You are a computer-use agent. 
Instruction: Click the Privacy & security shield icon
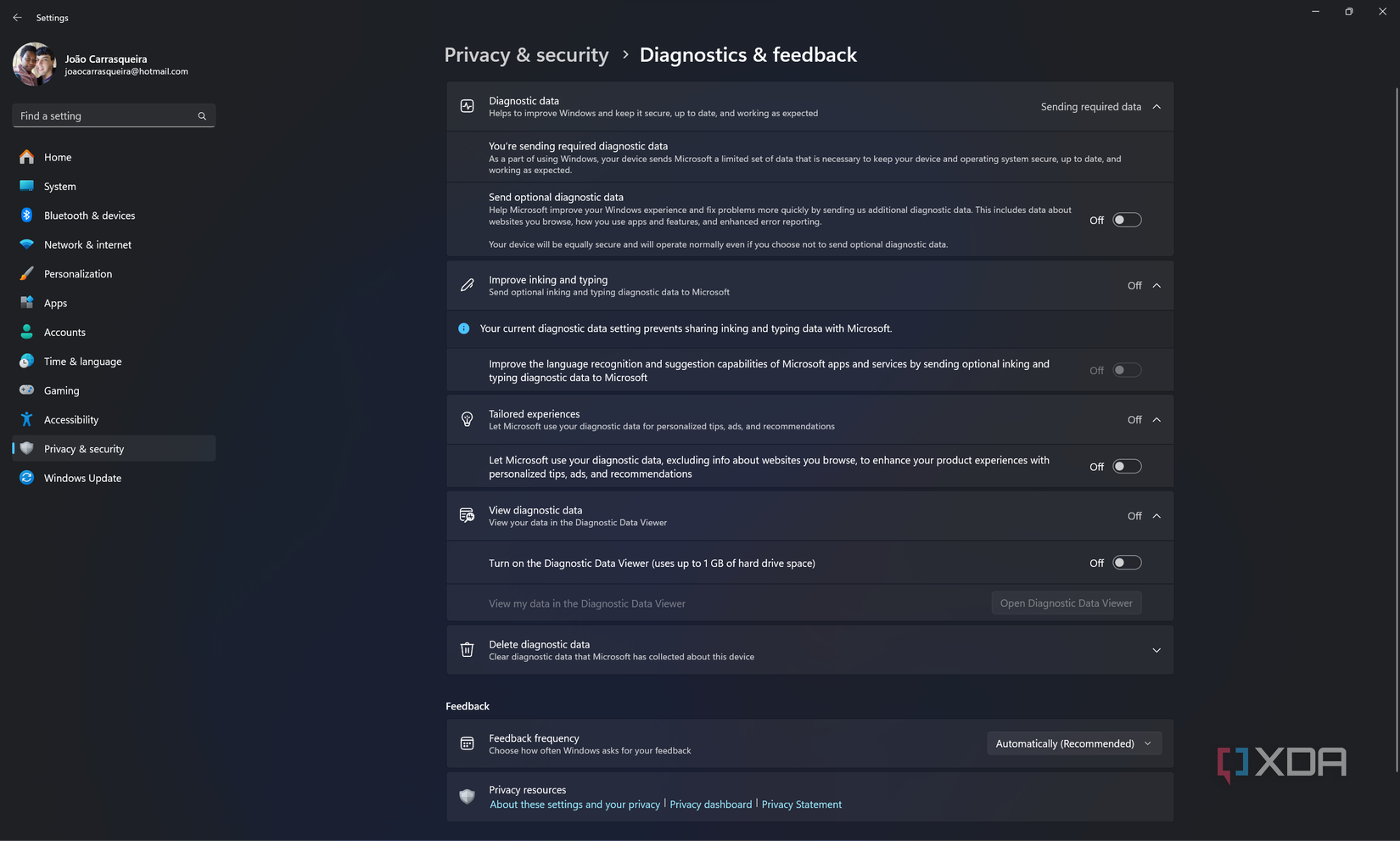pyautogui.click(x=27, y=448)
